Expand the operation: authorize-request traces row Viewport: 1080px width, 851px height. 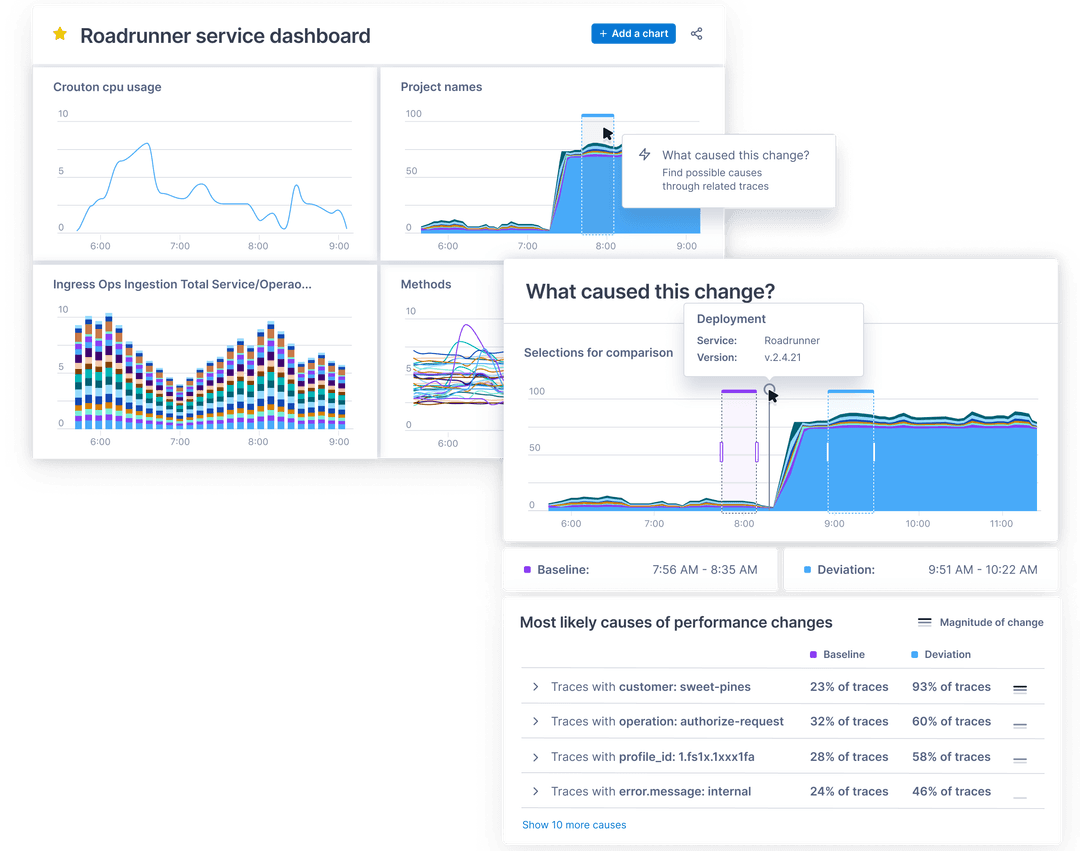tap(535, 721)
